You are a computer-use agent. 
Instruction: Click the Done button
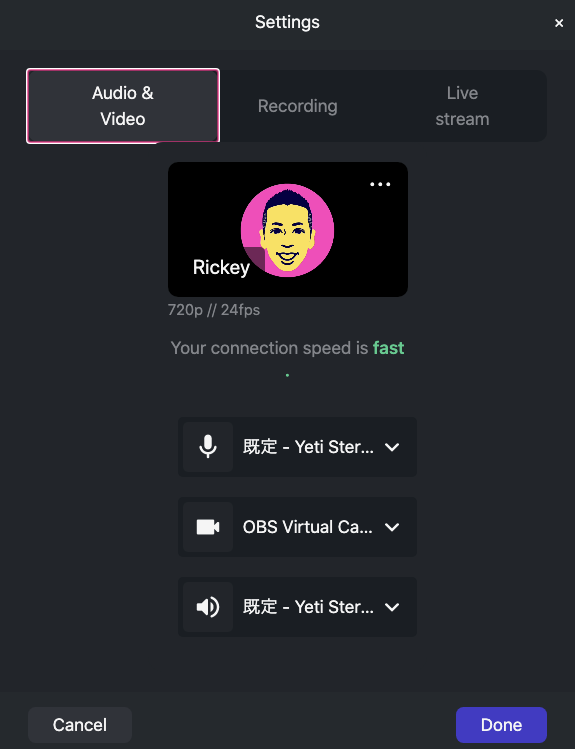[501, 725]
